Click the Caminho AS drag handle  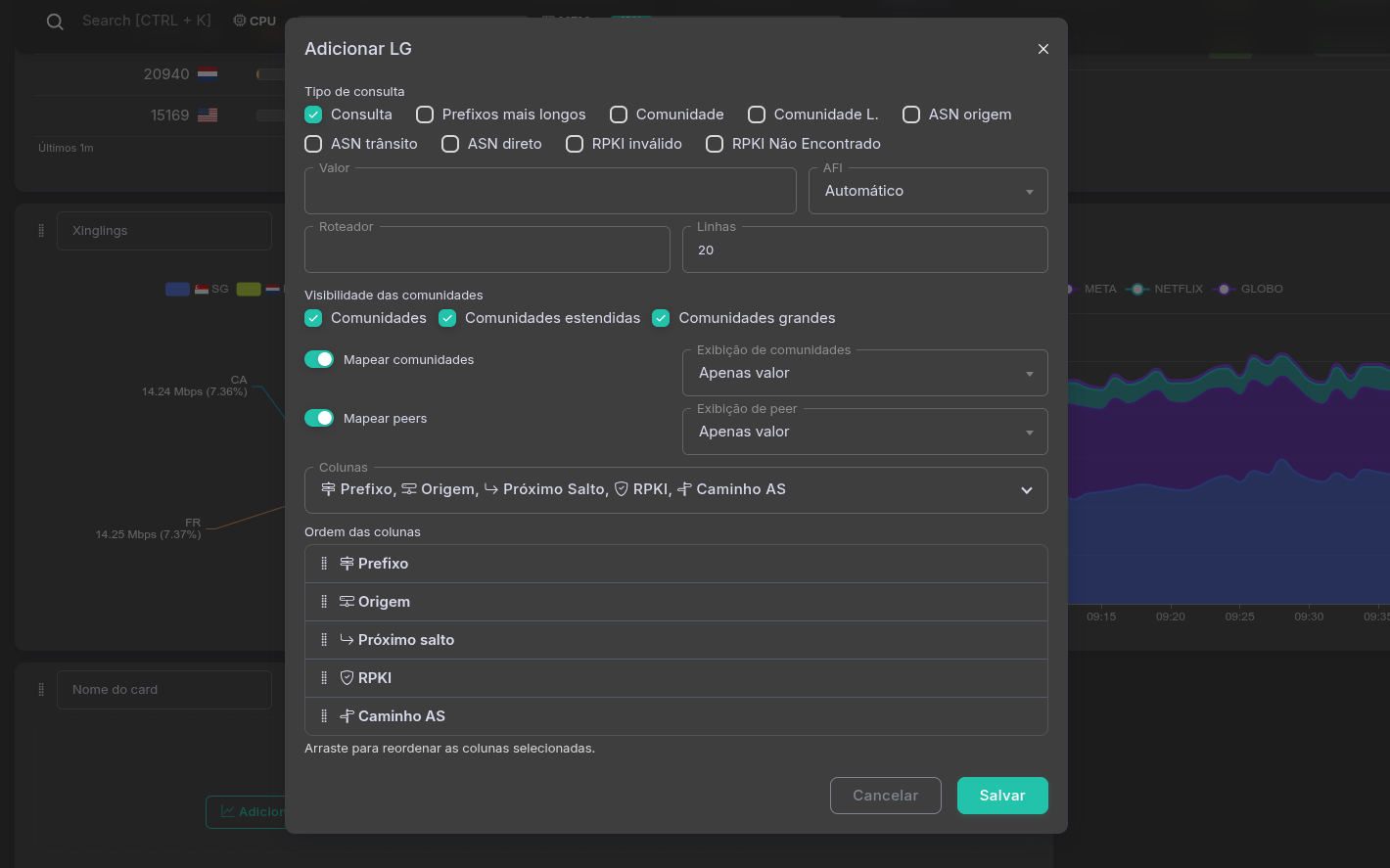tap(324, 716)
